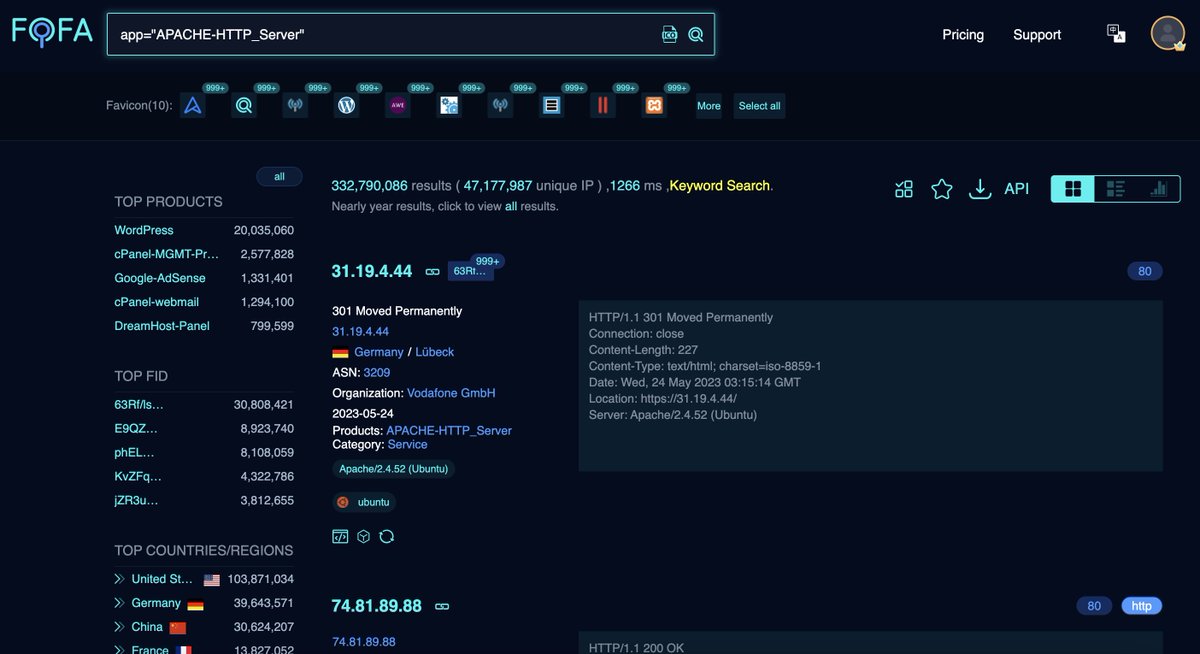Filter by WordPress in Top Products

[144, 230]
